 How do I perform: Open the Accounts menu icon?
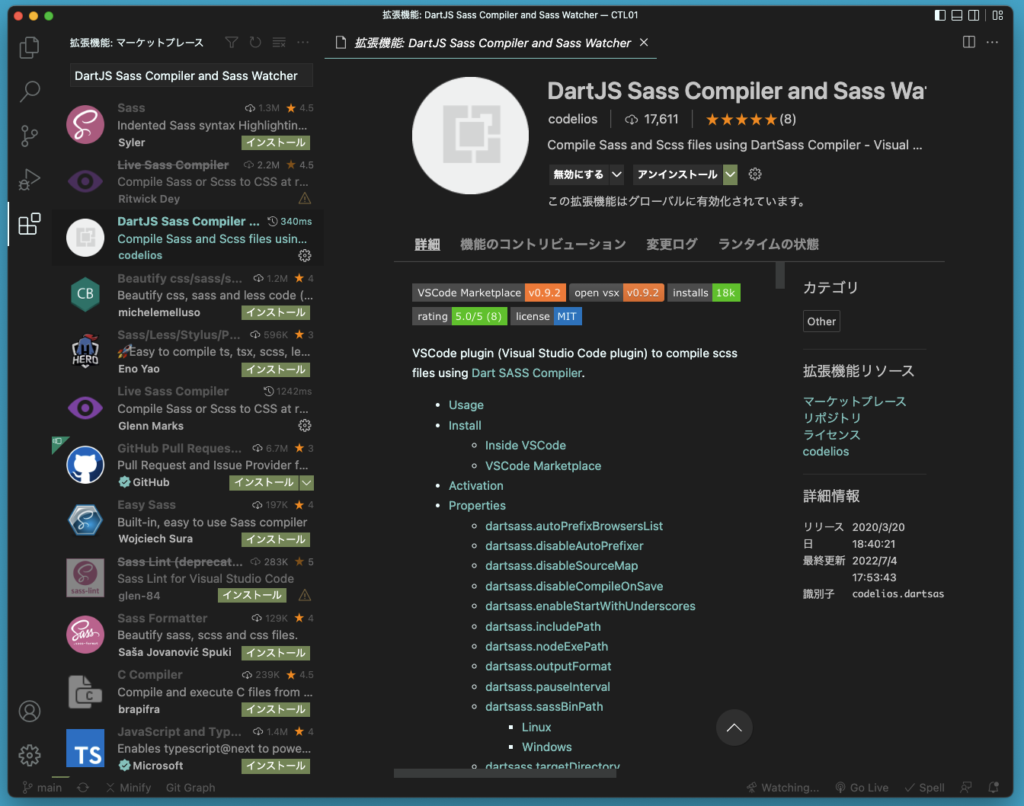pyautogui.click(x=29, y=711)
